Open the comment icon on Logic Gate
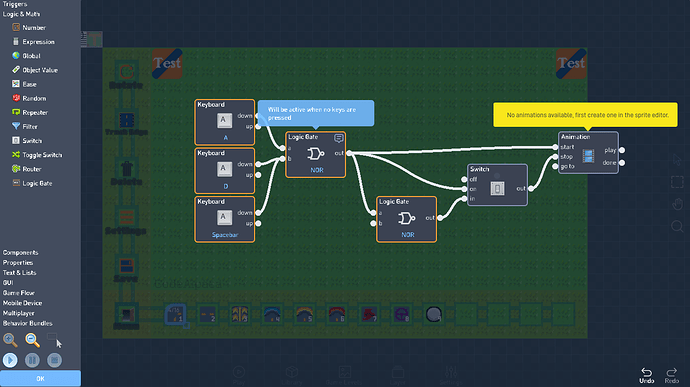Viewport: 690px width, 387px height. pos(338,138)
